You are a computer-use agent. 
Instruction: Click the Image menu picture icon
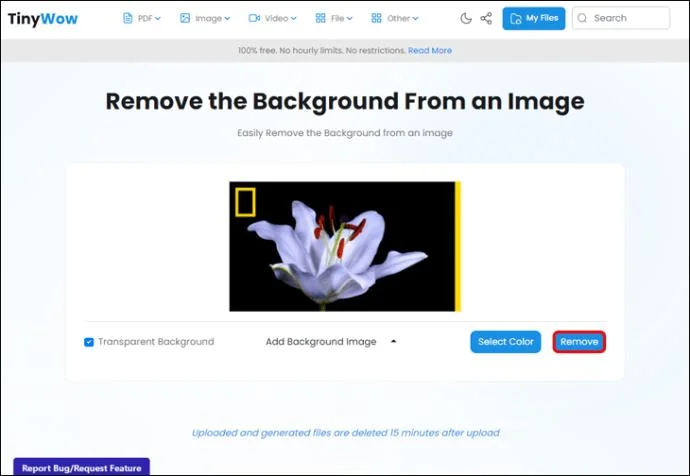(185, 18)
